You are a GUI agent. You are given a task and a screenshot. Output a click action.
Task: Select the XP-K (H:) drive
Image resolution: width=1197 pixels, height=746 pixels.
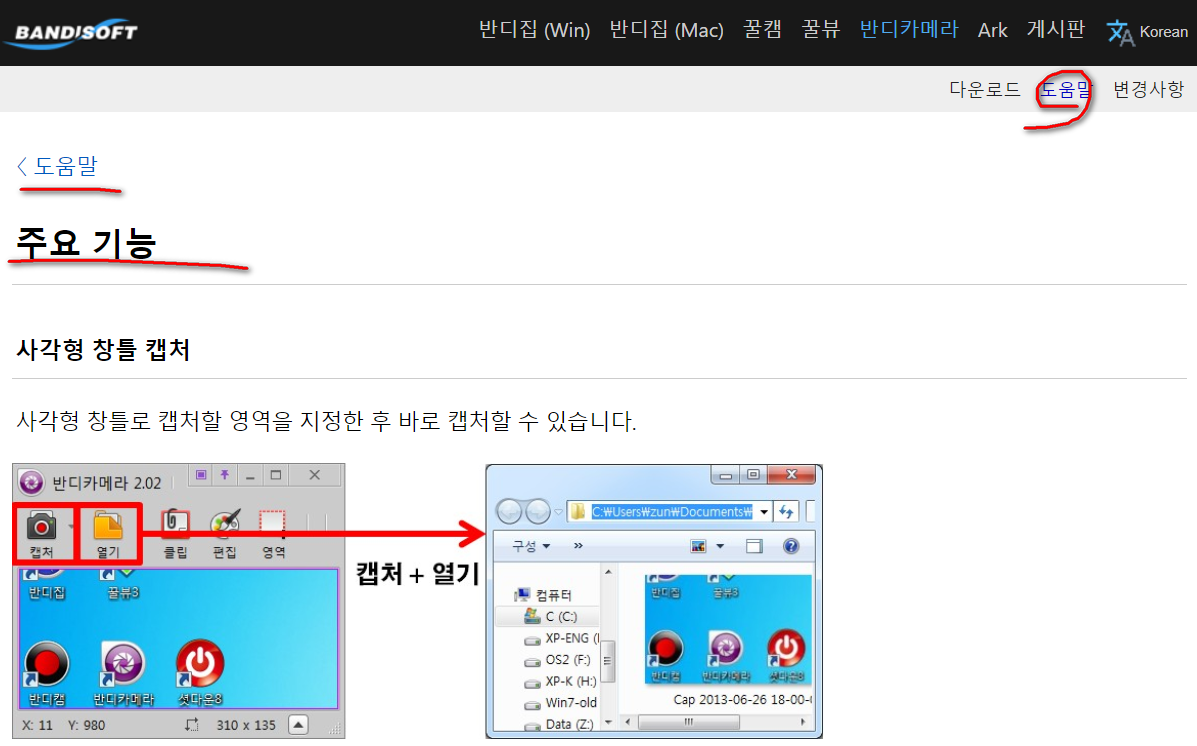point(560,680)
